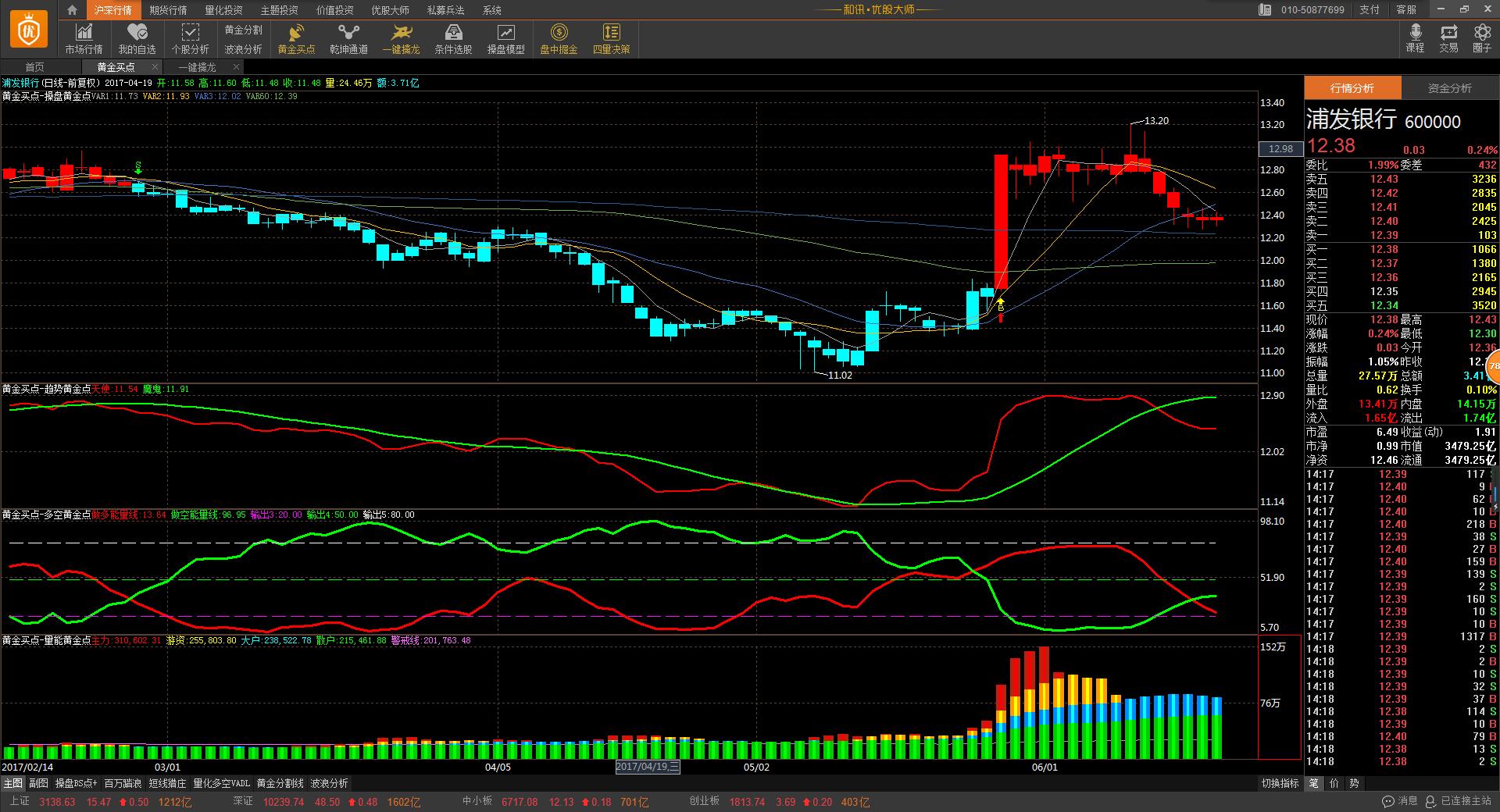
Task: Select 笔 tick list tab
Action: point(1314,783)
